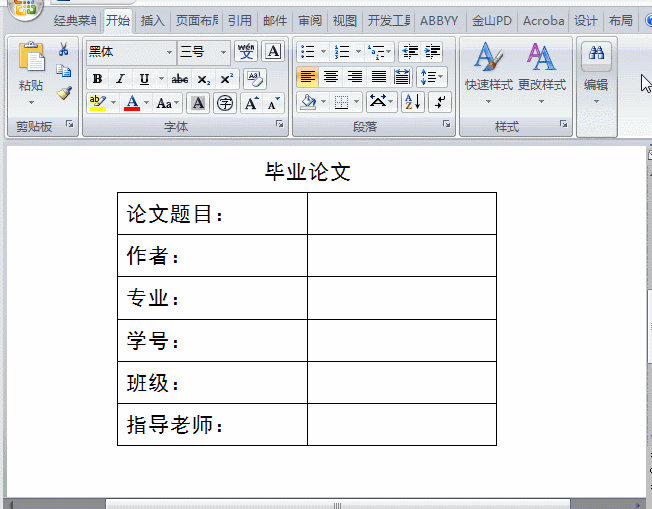
Task: Toggle character shading button
Action: point(198,103)
